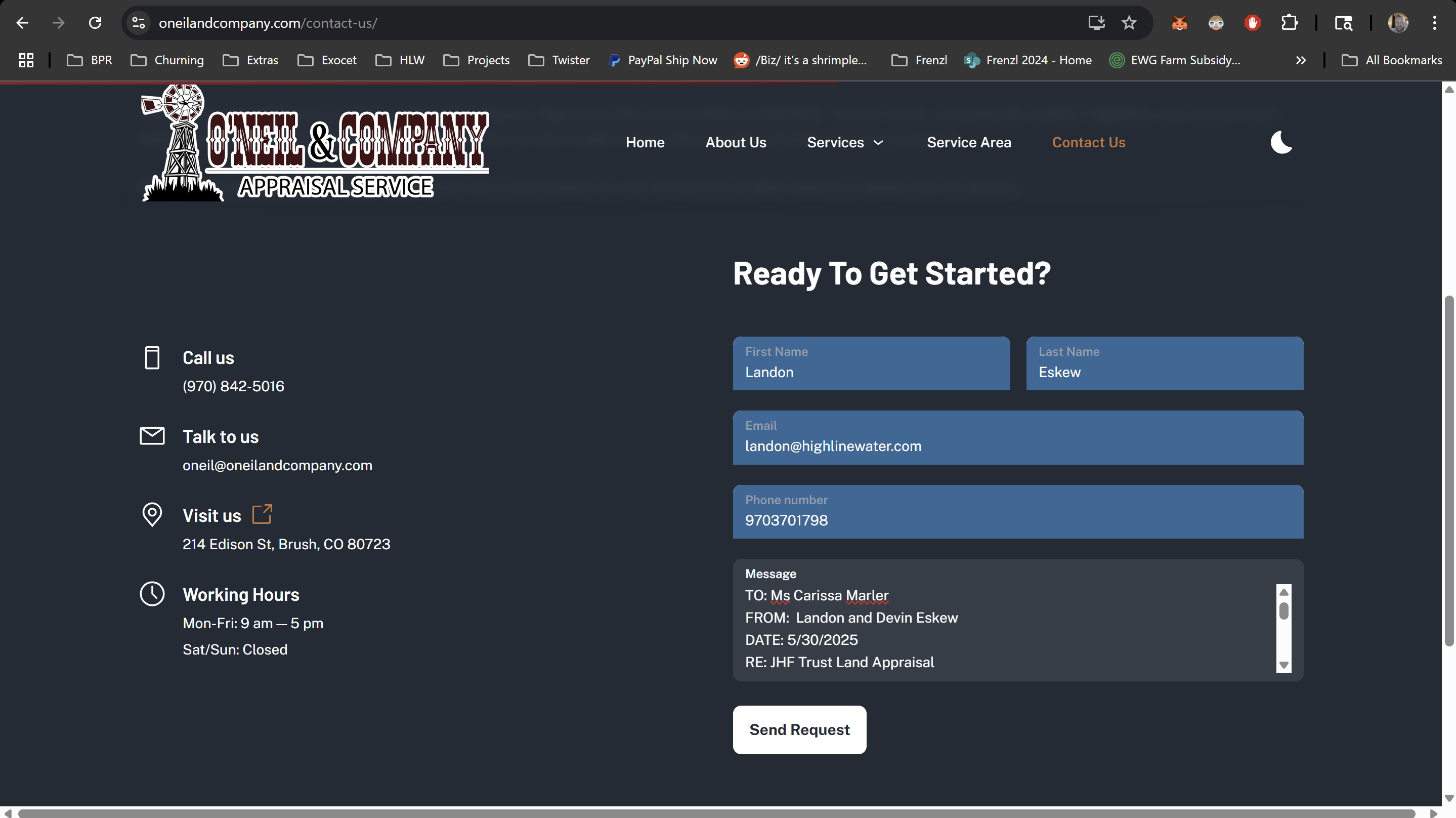This screenshot has height=818, width=1456.
Task: Open the All Bookmarks folder
Action: tap(1392, 60)
